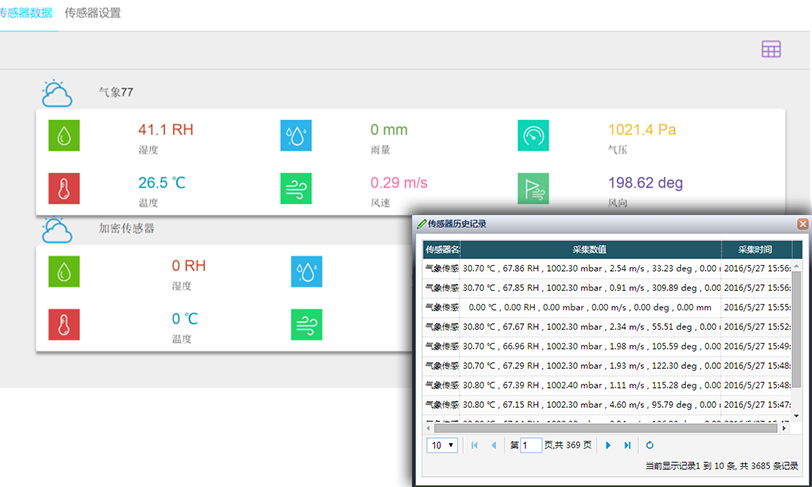Click the horizontal scrollbar in the history table
Screen dimensions: 812x487
pyautogui.click(x=605, y=428)
